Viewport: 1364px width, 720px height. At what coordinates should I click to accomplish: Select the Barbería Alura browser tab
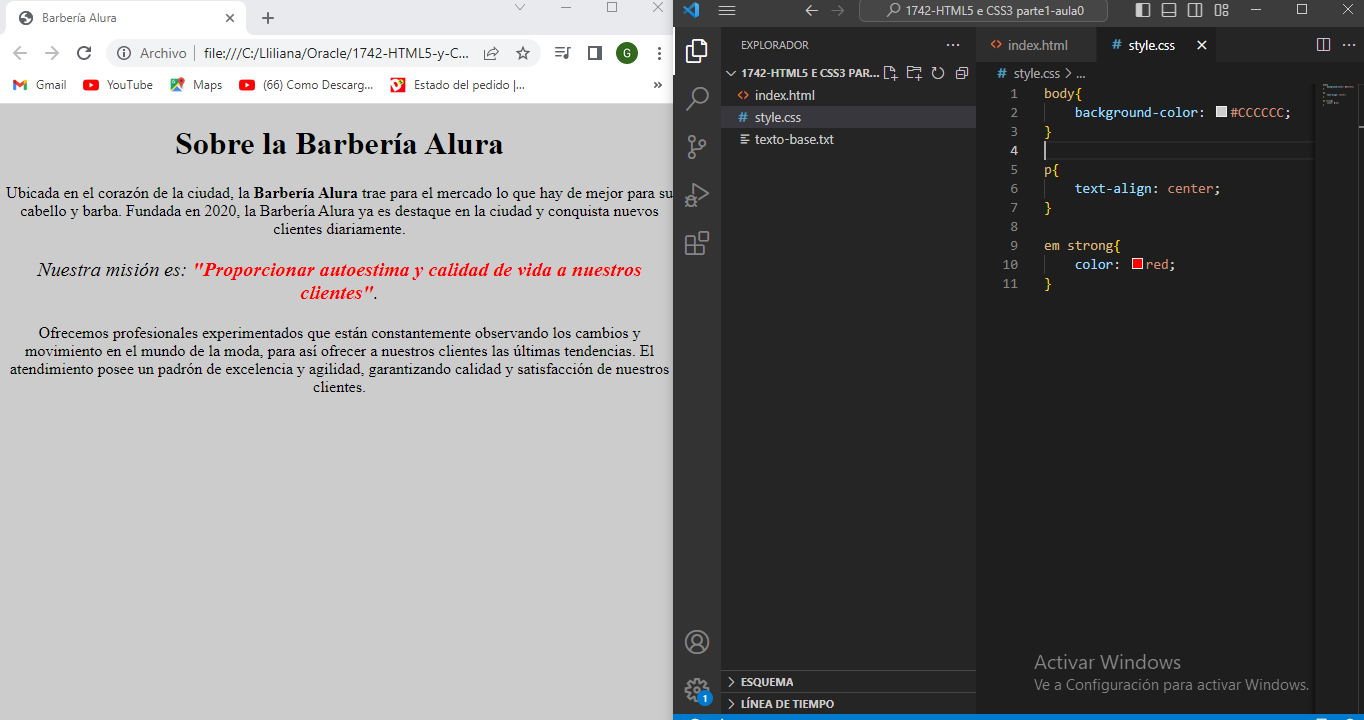pos(125,18)
